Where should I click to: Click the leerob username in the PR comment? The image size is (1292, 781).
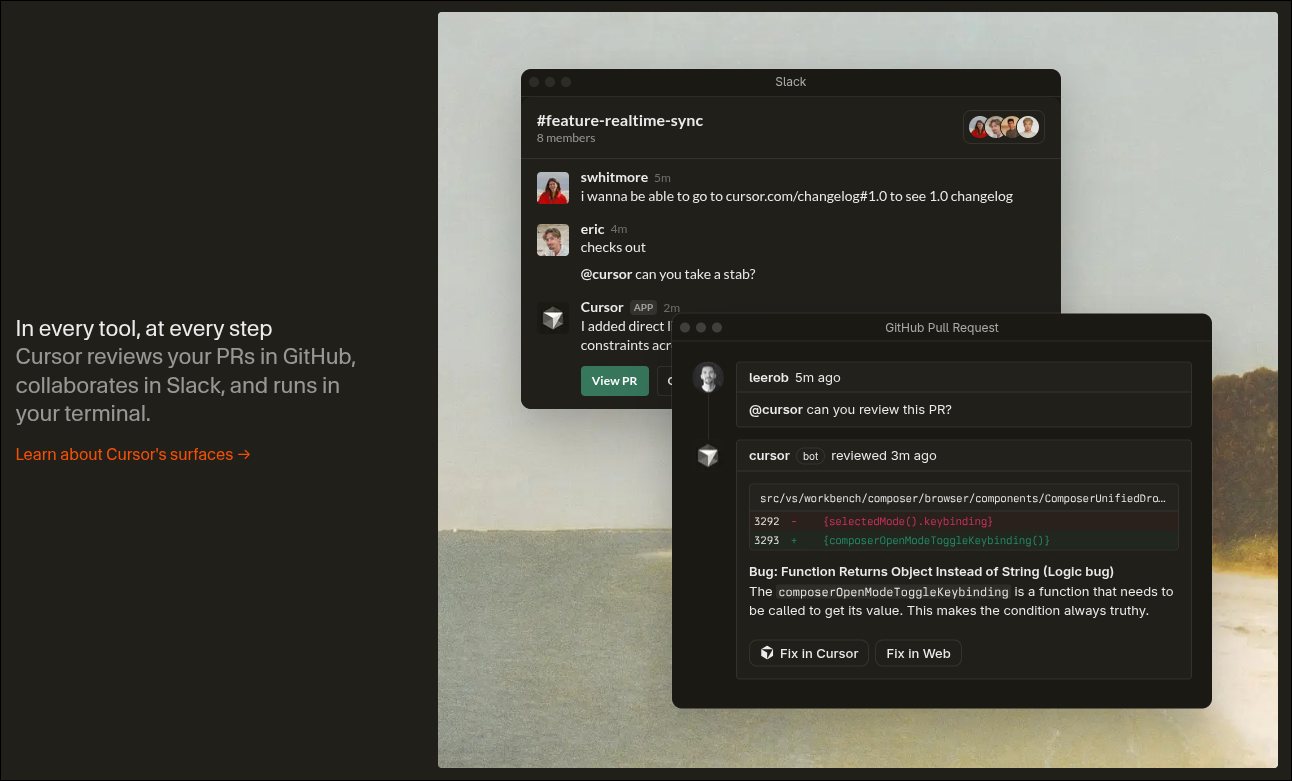[x=768, y=377]
